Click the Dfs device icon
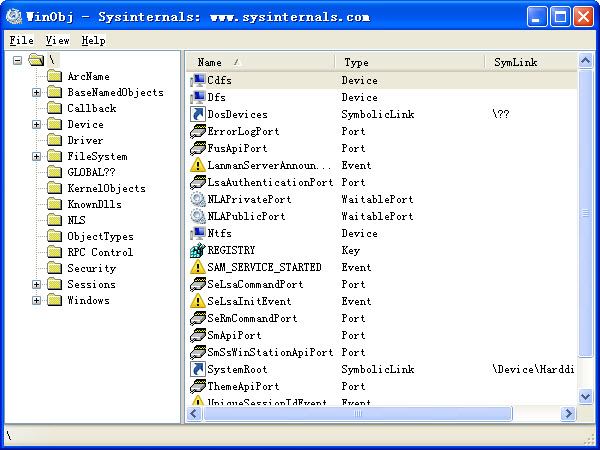Image resolution: width=600 pixels, height=450 pixels. [198, 97]
